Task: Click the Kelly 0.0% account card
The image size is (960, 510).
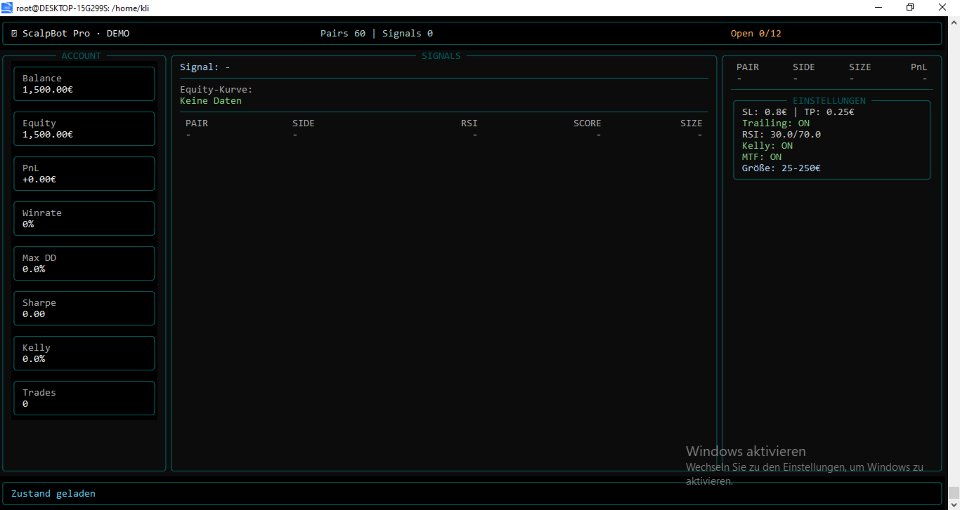Action: click(x=84, y=353)
